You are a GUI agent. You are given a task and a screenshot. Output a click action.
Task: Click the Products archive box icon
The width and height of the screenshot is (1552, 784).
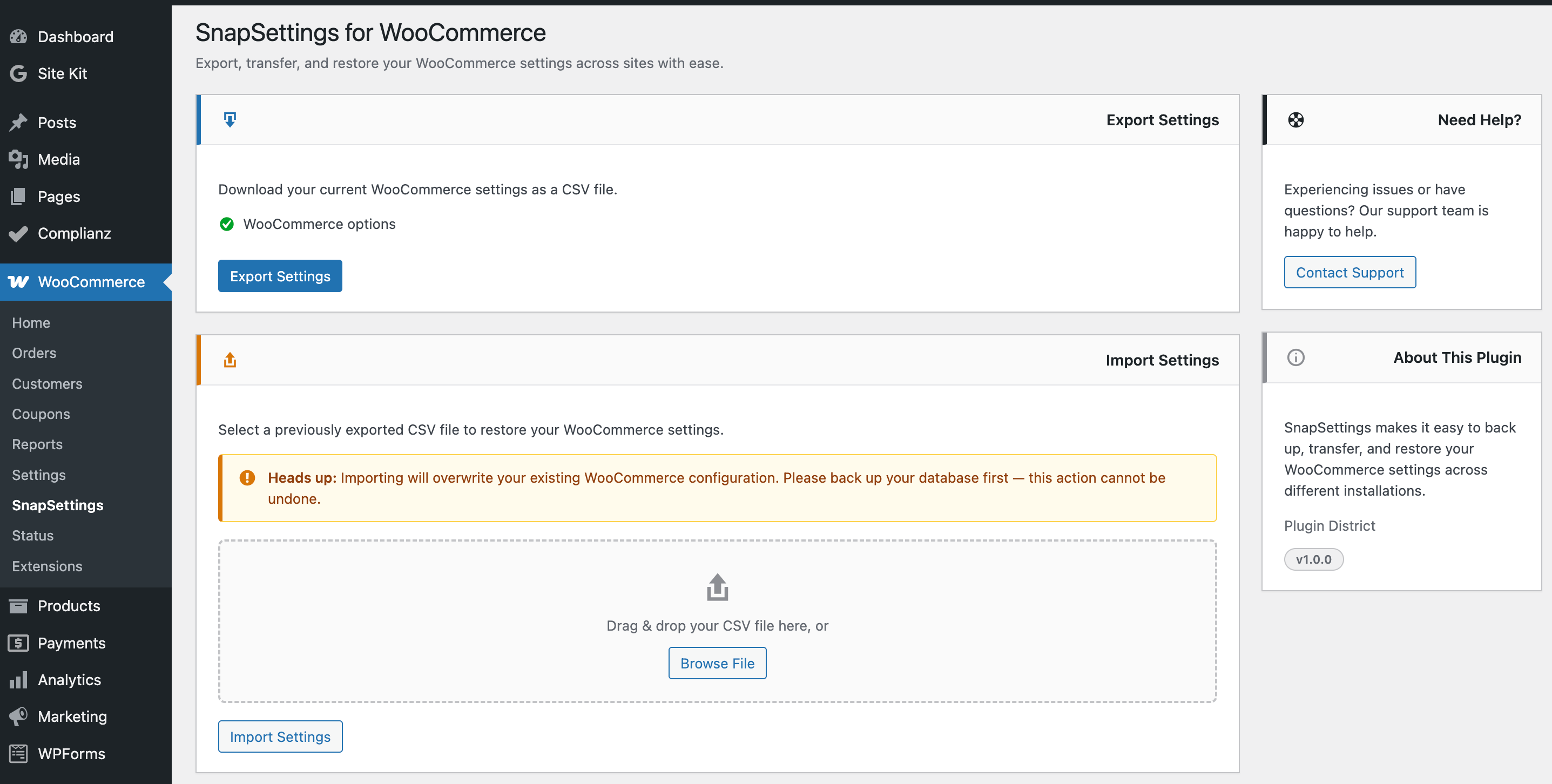18,606
